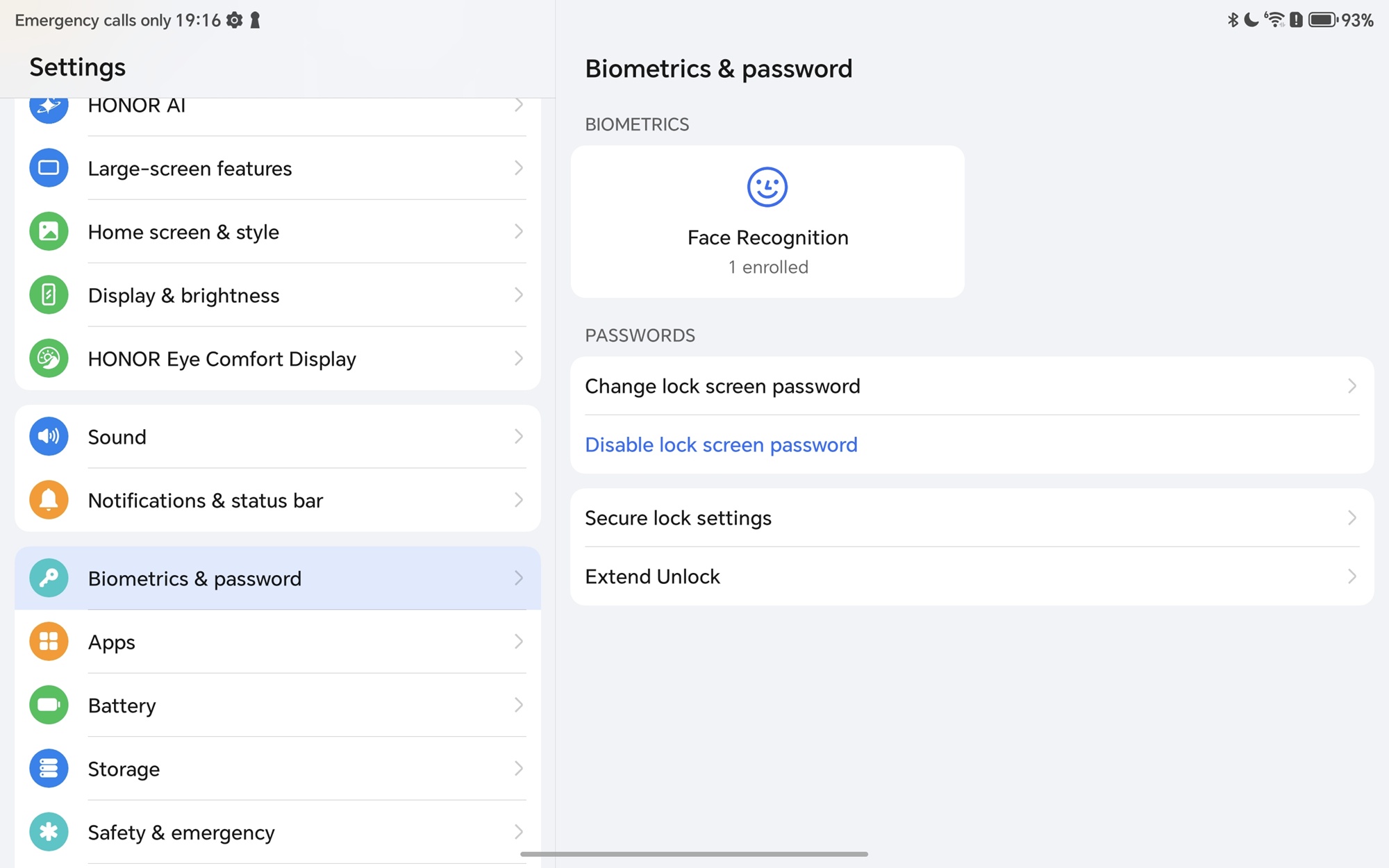This screenshot has width=1389, height=868.
Task: Tap the Storage disk icon
Action: [49, 769]
